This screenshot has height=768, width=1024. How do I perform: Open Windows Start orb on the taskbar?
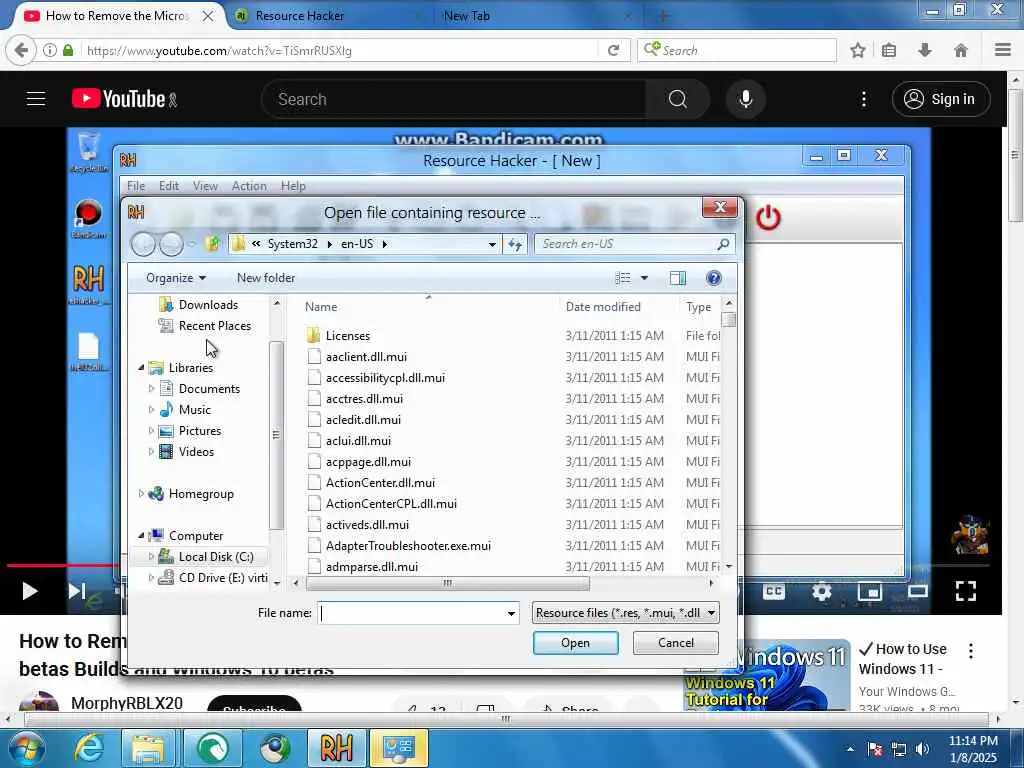click(x=26, y=748)
